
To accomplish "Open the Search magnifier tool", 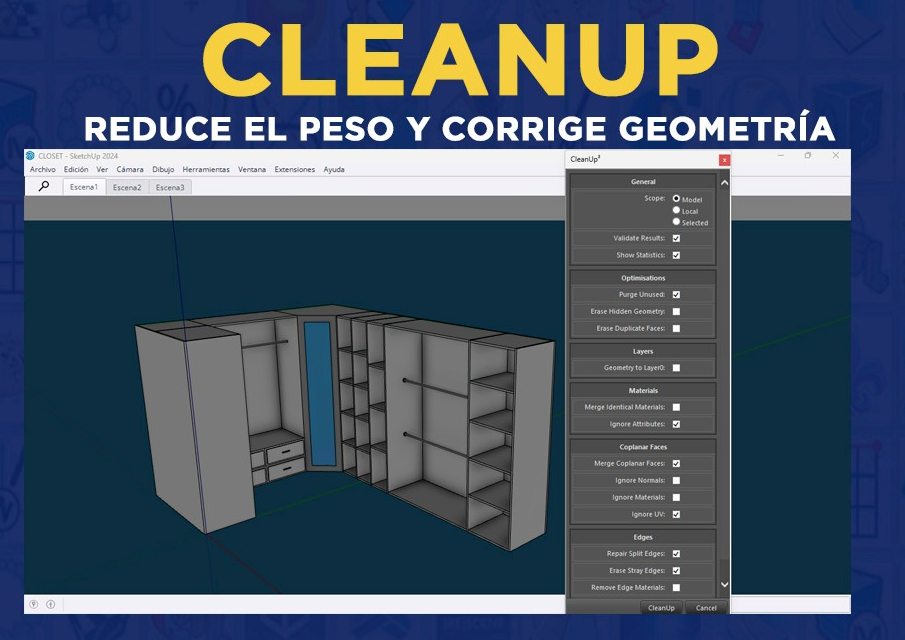I will [x=43, y=187].
